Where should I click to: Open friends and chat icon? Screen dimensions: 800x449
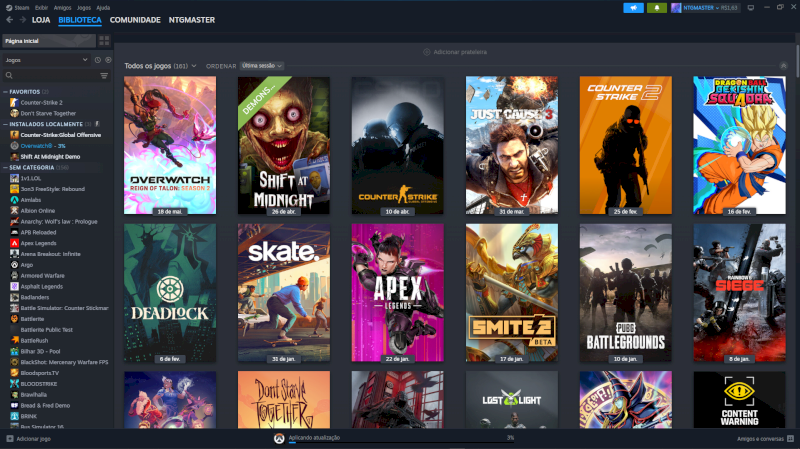790,438
